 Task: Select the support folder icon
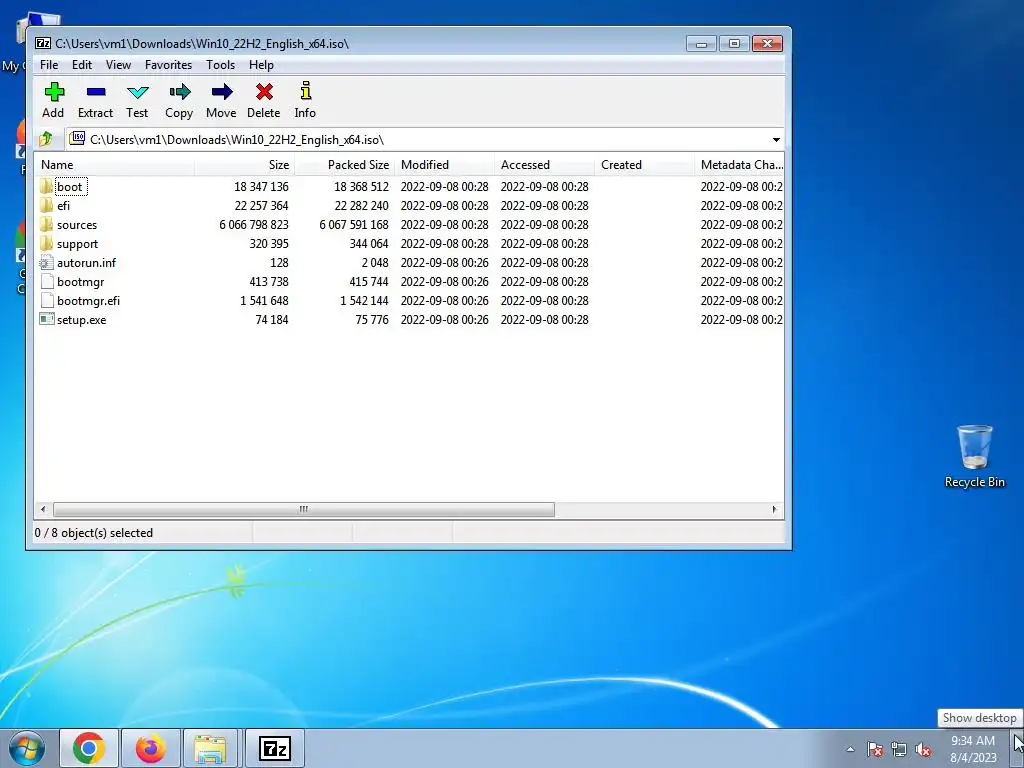[46, 243]
